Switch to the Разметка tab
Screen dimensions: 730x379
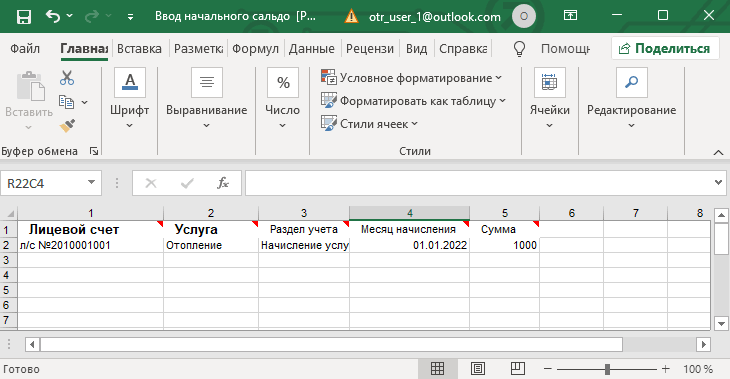(199, 48)
